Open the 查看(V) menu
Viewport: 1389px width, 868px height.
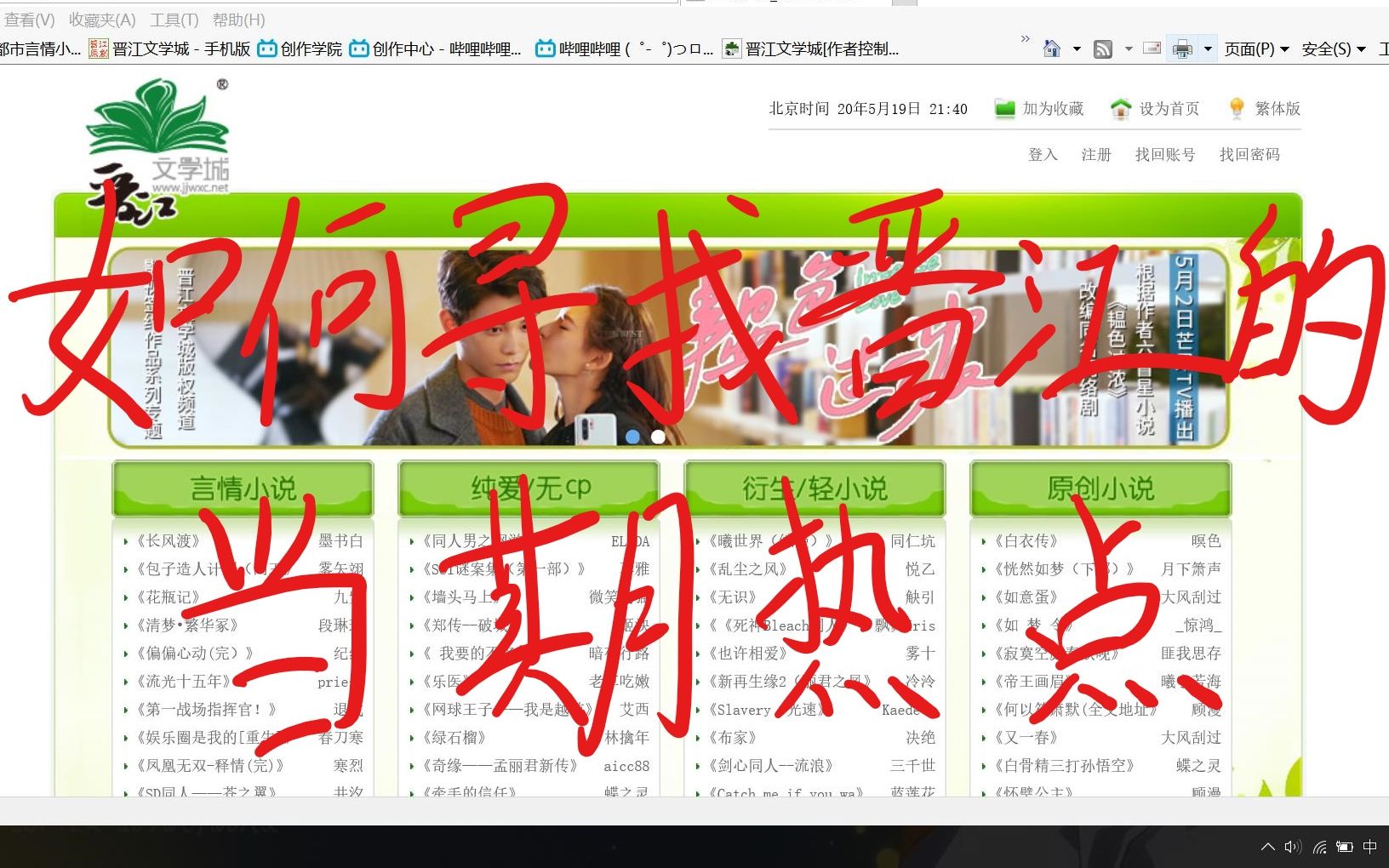pyautogui.click(x=30, y=19)
